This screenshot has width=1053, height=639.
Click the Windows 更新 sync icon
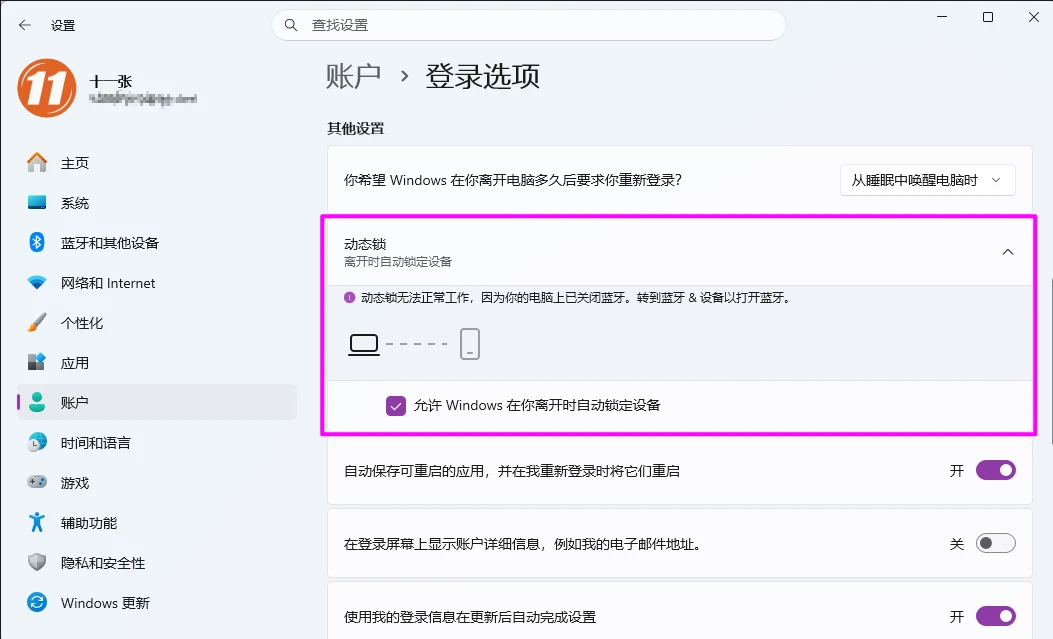point(37,602)
